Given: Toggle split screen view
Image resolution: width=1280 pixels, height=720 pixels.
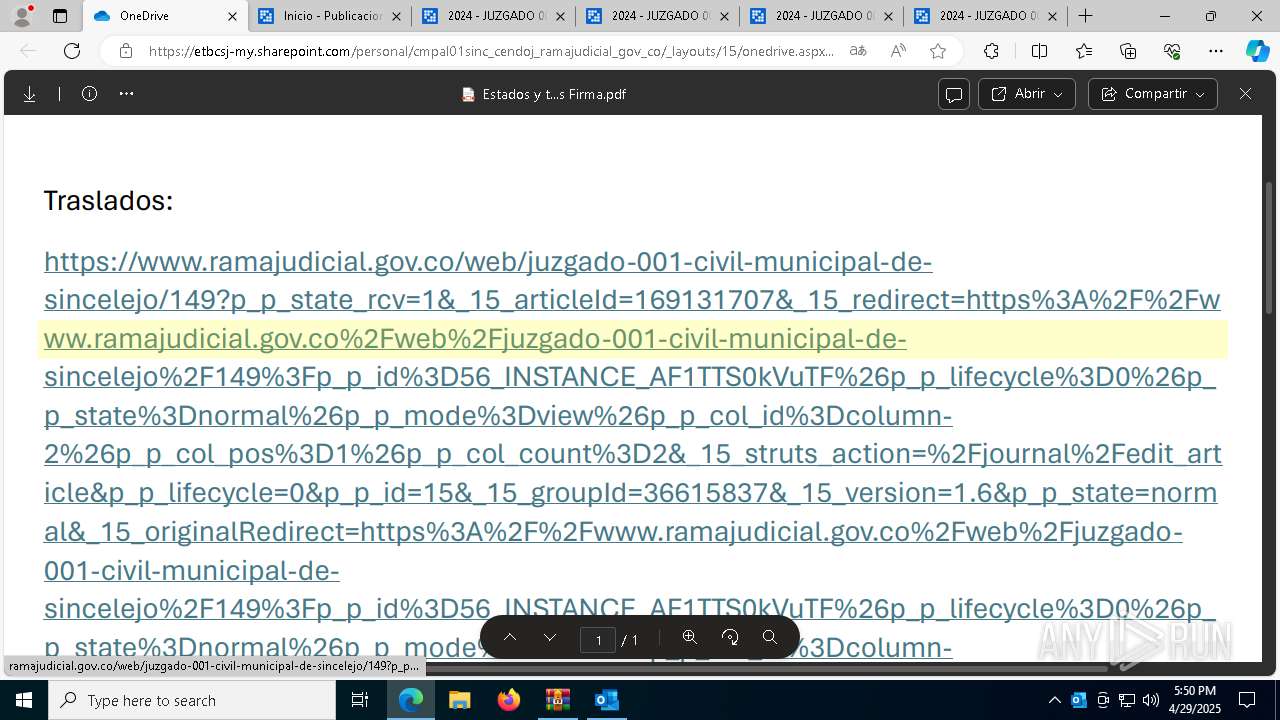Looking at the screenshot, I should coord(1039,51).
